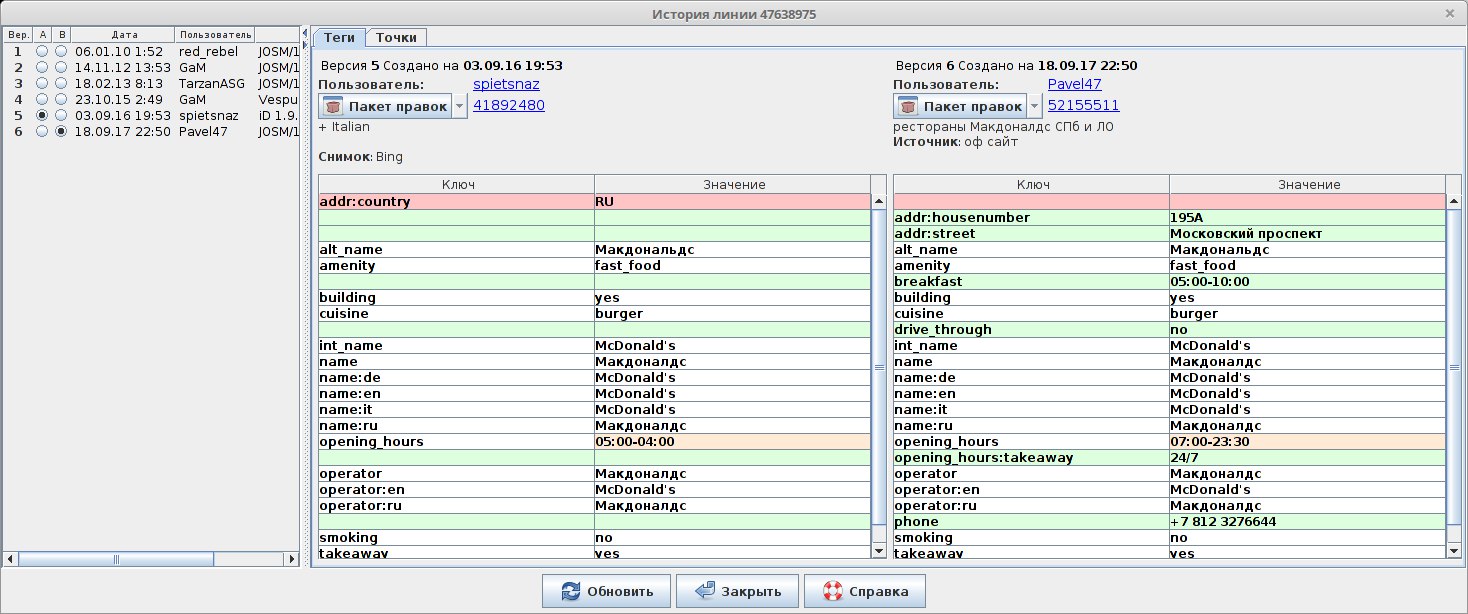
Task: Expand the version 6 Пакет правок dropdown arrow
Action: [1035, 106]
